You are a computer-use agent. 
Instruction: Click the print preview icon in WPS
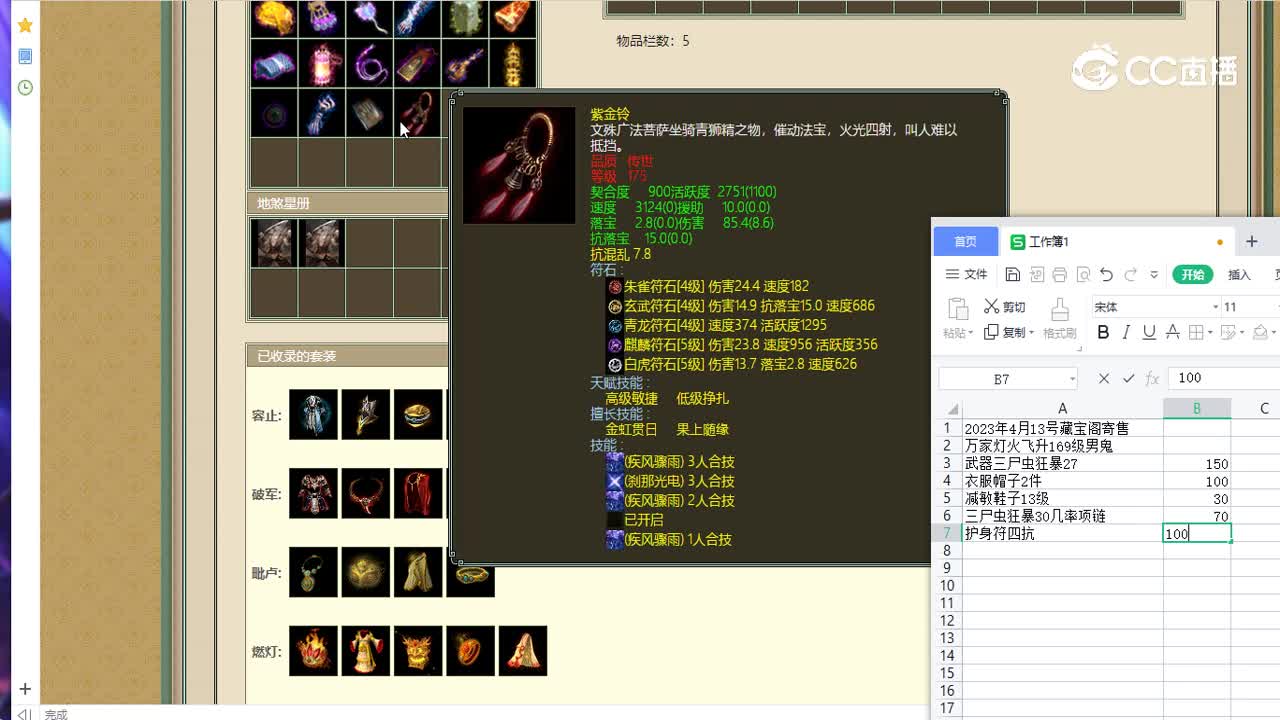1083,275
